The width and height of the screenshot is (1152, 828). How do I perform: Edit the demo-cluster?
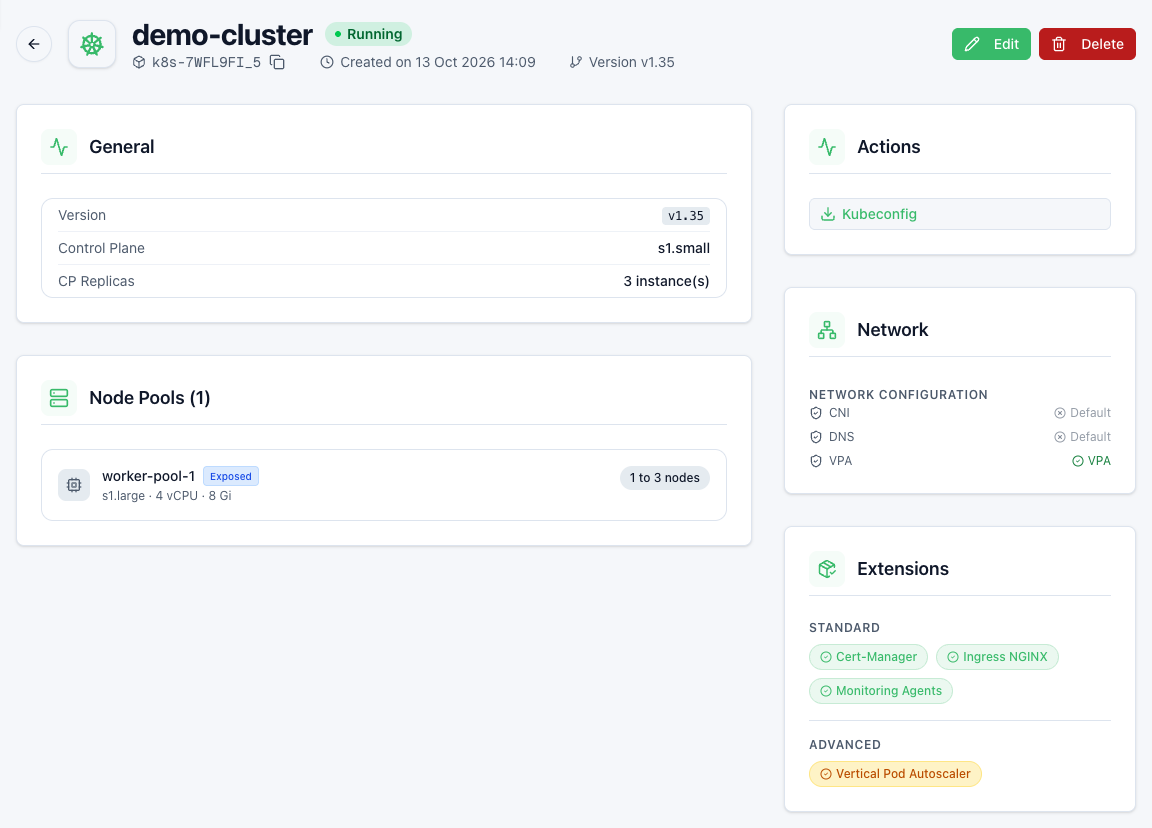(x=991, y=44)
